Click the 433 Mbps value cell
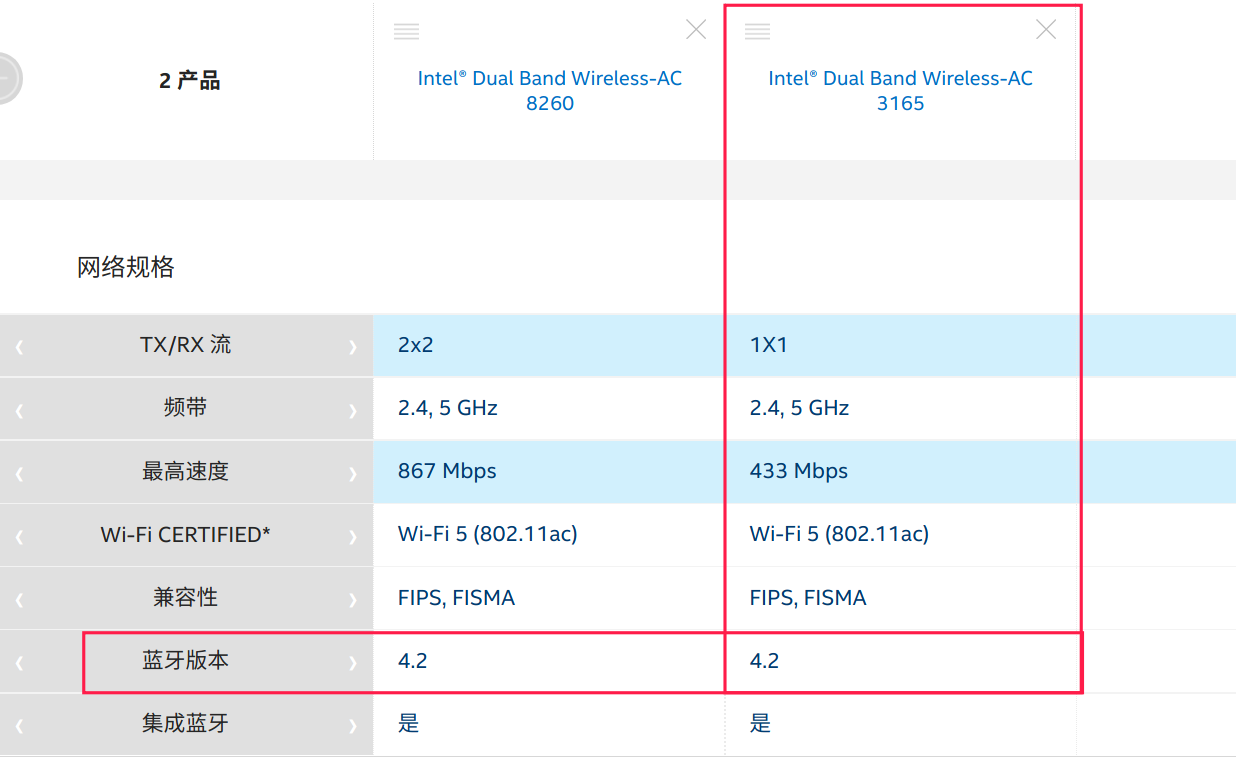 click(798, 471)
